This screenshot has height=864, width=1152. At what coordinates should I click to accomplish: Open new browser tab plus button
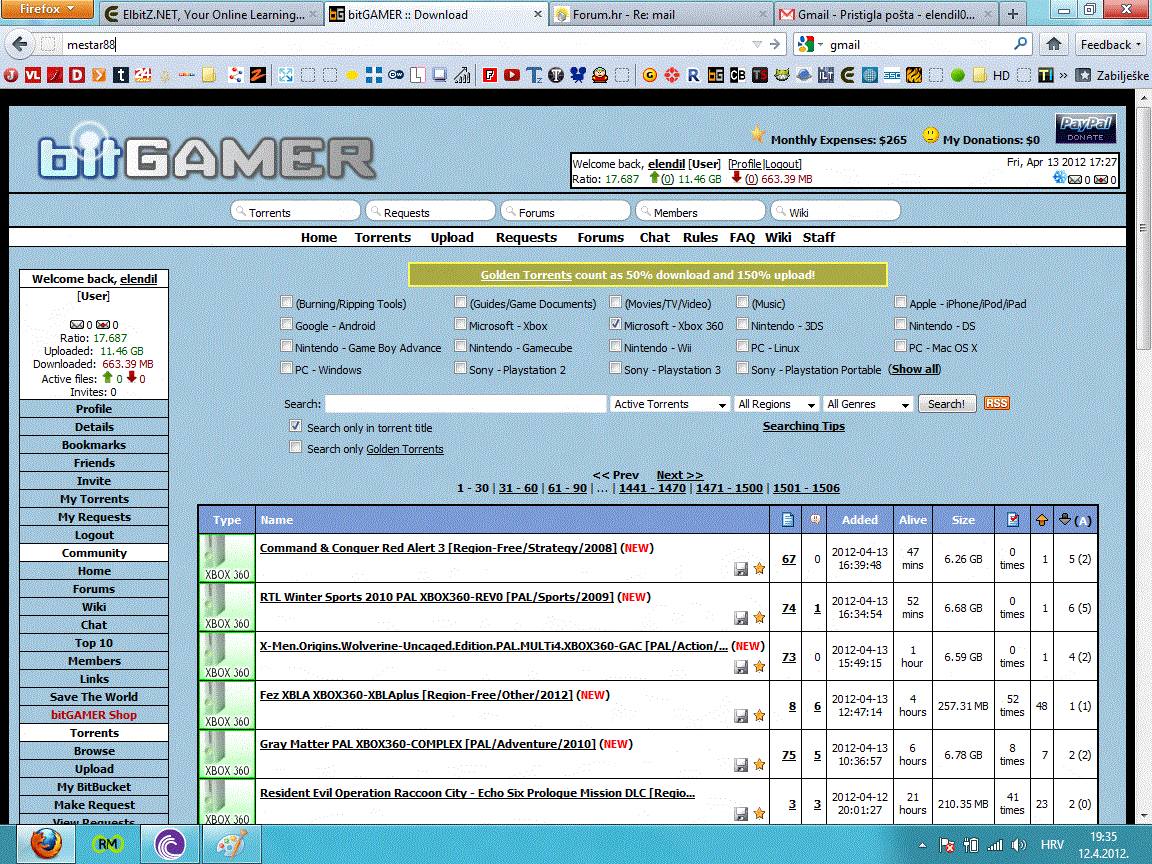click(x=1013, y=14)
